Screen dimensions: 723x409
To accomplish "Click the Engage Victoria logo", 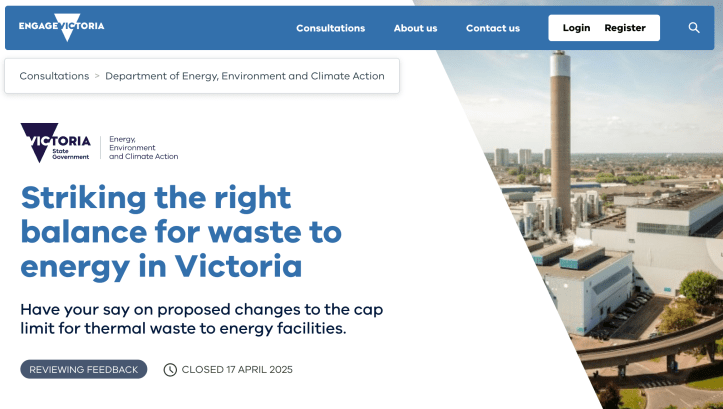I will 61,27.
